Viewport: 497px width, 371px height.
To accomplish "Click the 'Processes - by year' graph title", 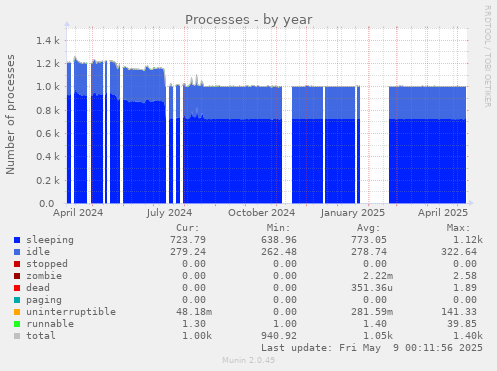I will click(249, 20).
